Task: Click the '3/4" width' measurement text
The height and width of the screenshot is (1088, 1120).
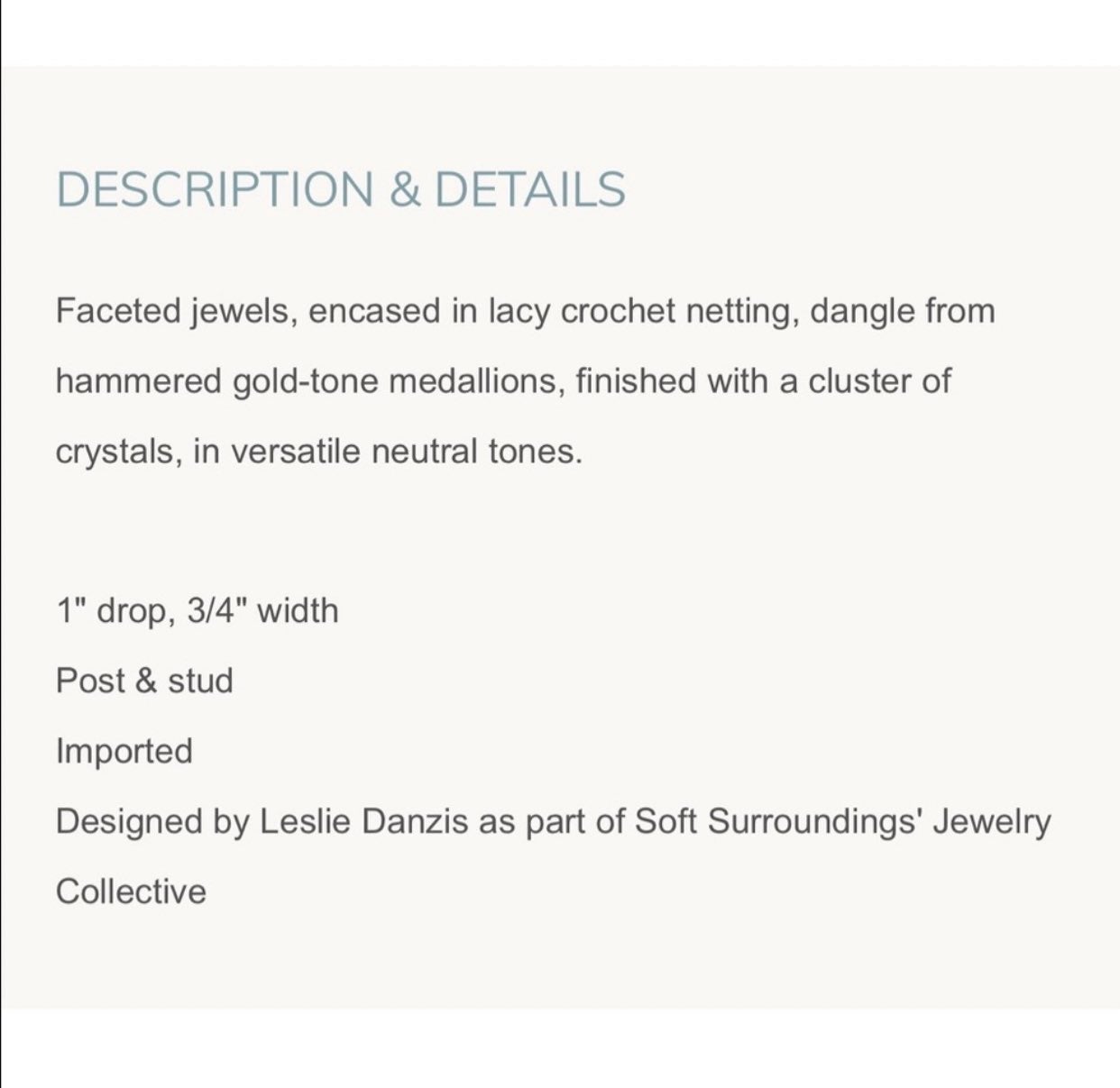Action: click(262, 611)
